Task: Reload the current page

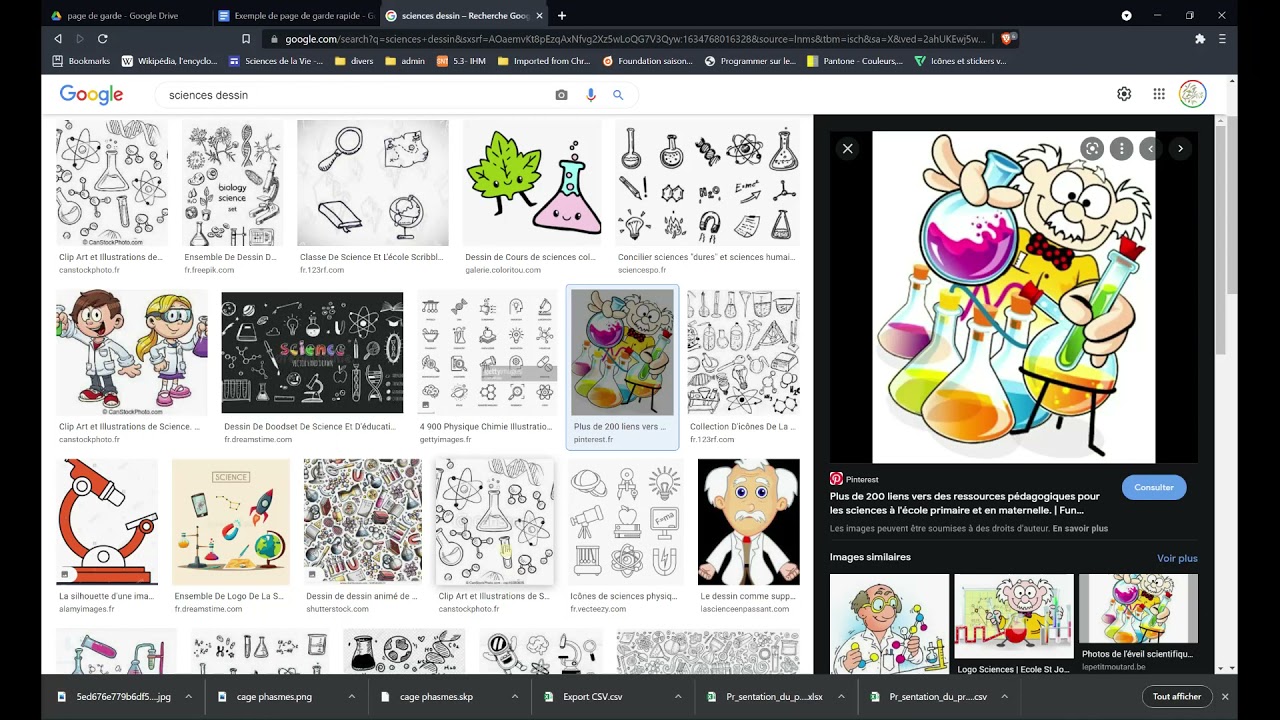Action: [x=102, y=39]
